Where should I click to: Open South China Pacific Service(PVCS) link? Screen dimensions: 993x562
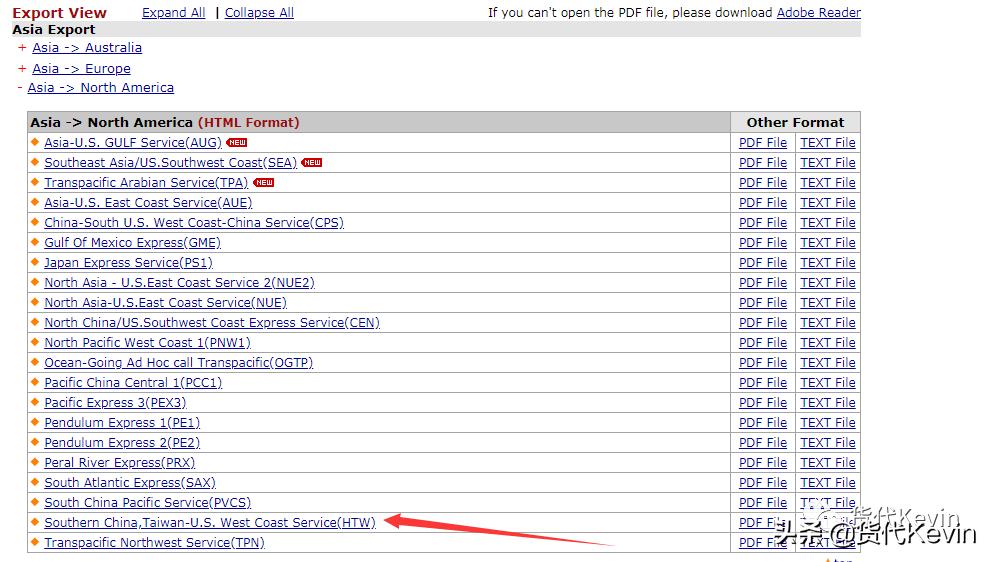coord(148,502)
